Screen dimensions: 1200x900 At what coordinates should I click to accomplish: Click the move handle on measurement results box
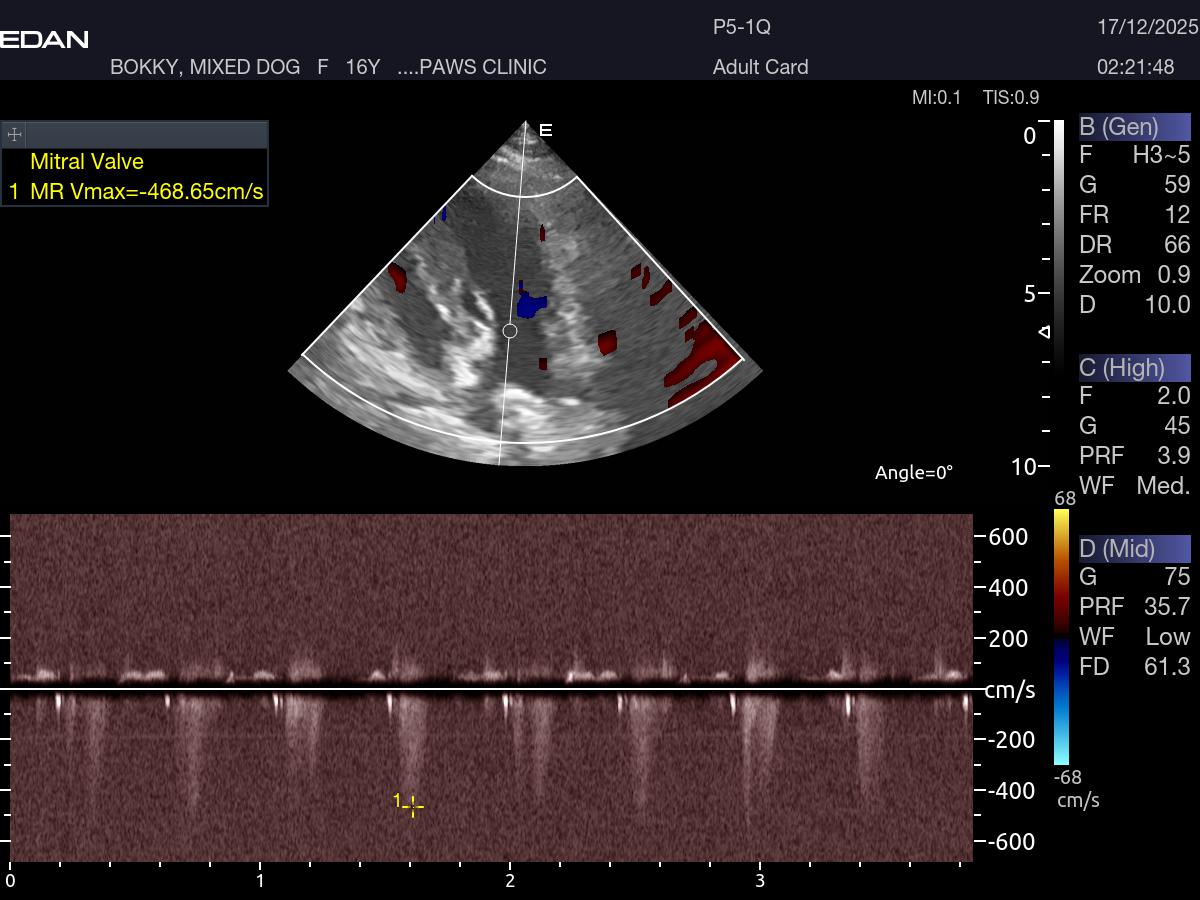tap(14, 134)
